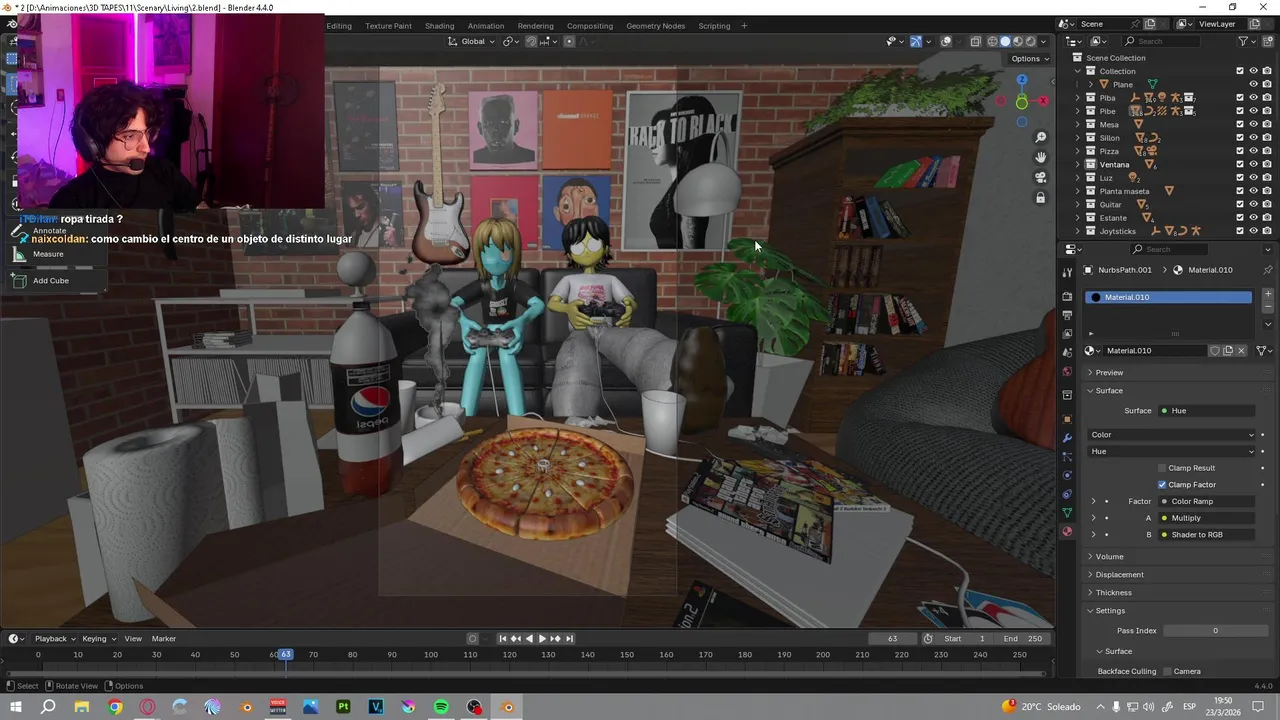Uncheck the Guitar collection checkbox

click(1240, 204)
